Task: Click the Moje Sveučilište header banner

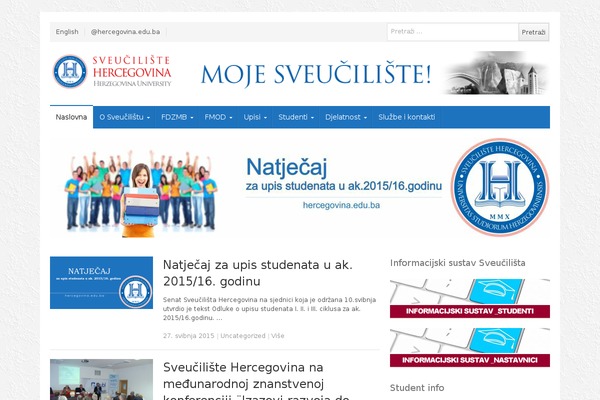Action: pos(375,73)
